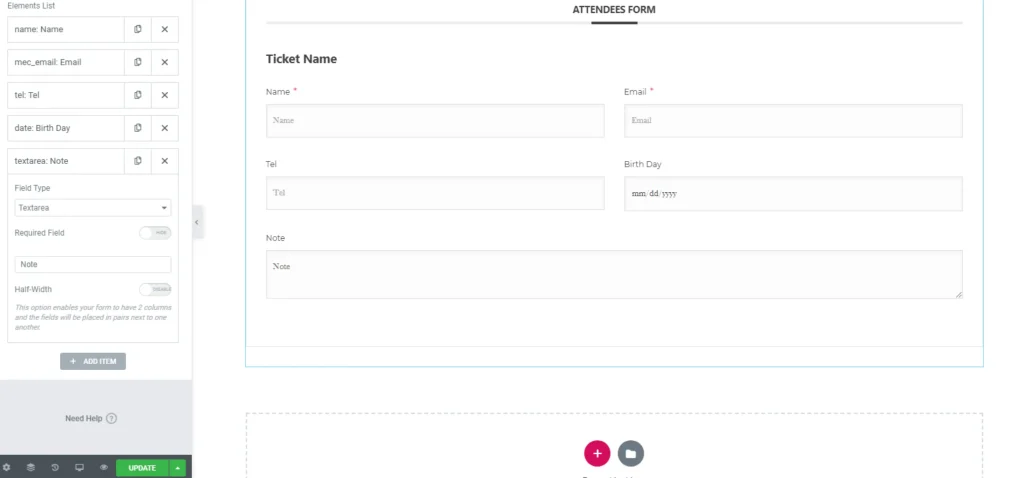Open the 'name: Name' element row
The height and width of the screenshot is (478, 1024).
pyautogui.click(x=66, y=29)
